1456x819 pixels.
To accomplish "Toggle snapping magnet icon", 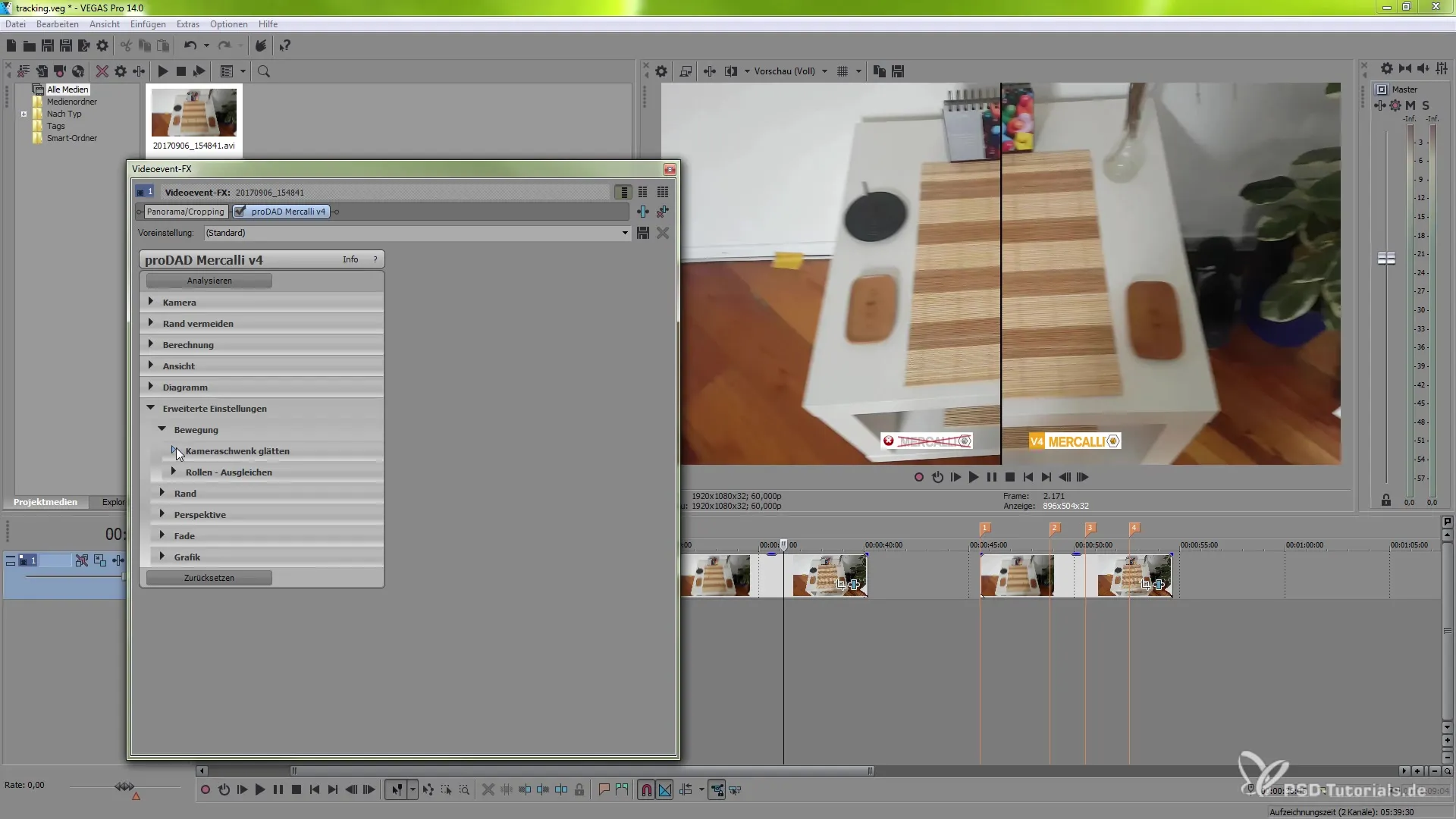I will [646, 790].
